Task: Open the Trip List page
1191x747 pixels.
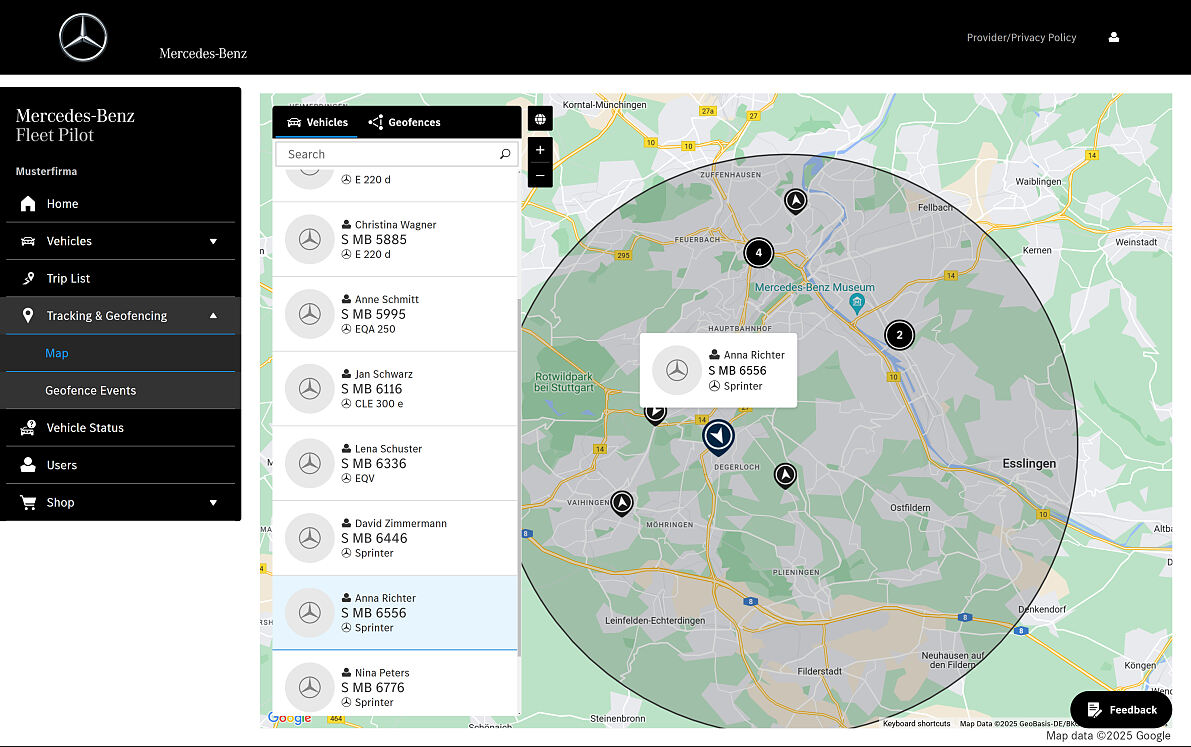Action: click(x=68, y=278)
